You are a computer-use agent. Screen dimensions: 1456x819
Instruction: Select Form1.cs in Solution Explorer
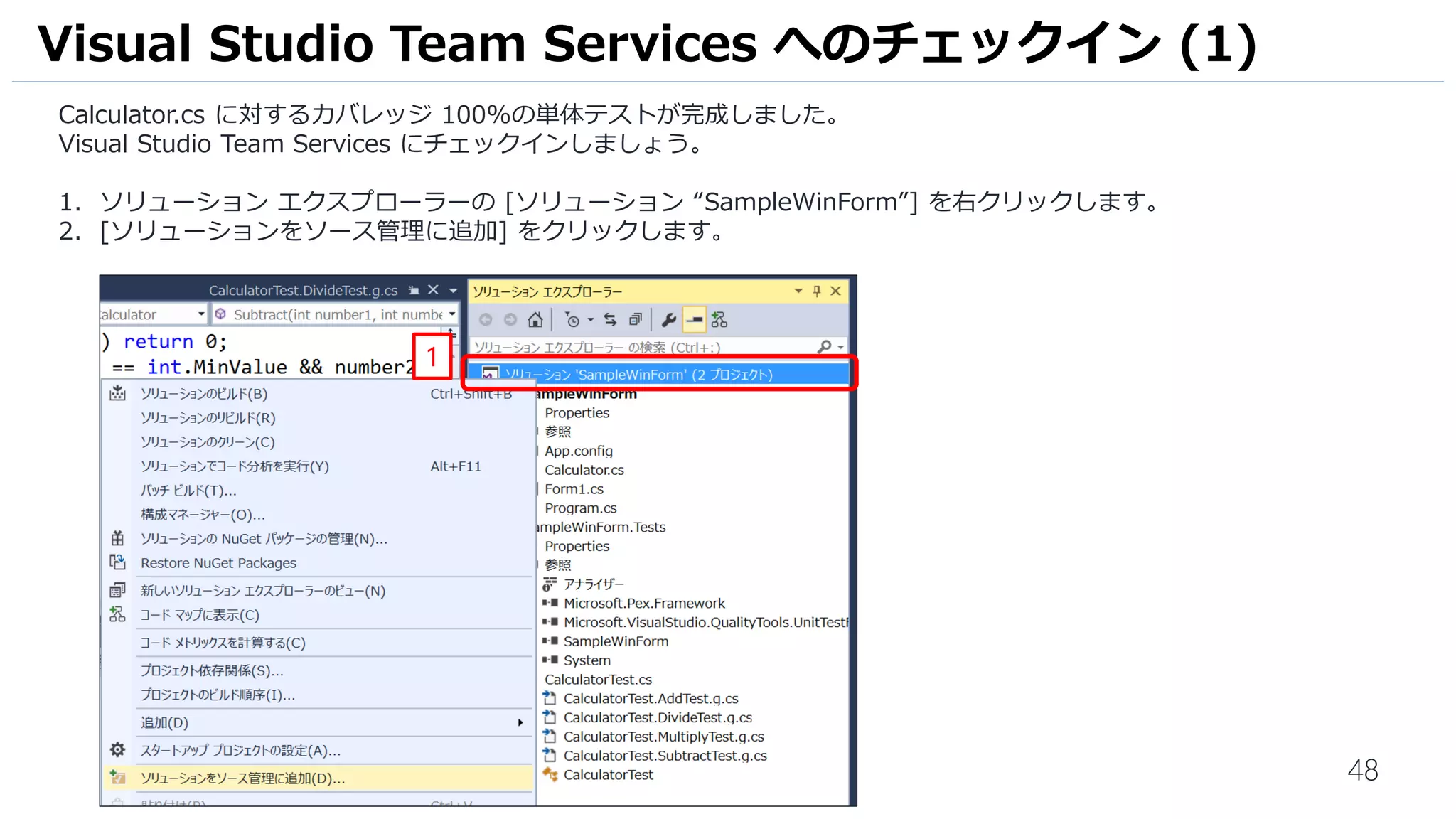(574, 489)
